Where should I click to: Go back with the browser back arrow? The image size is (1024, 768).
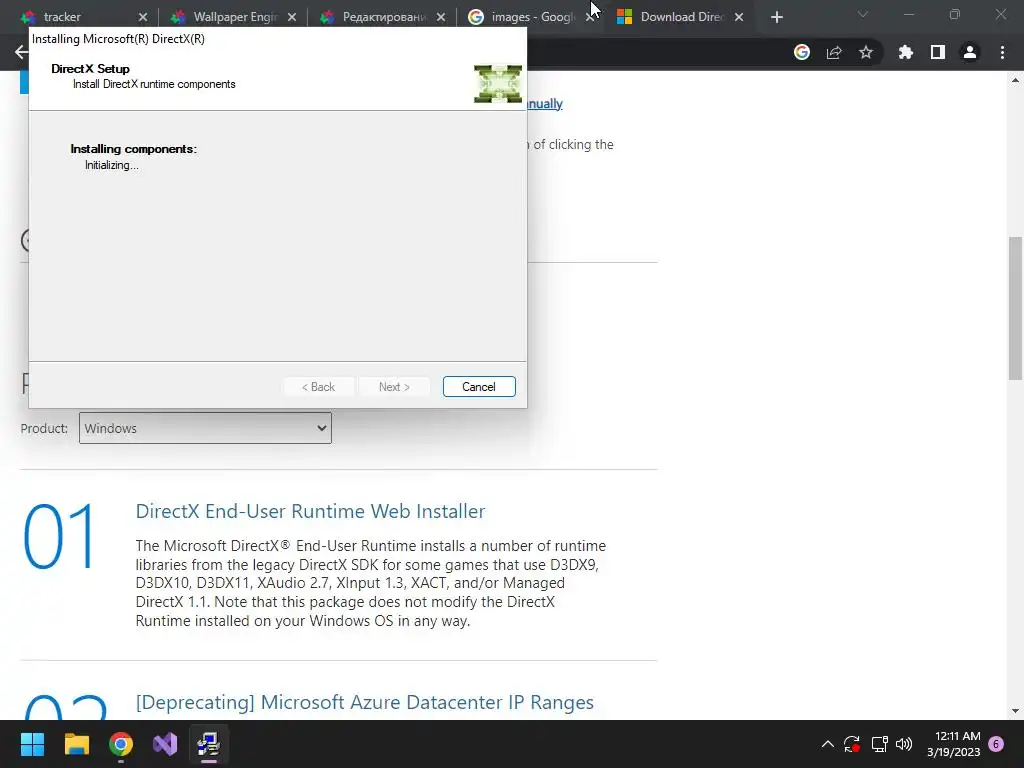pyautogui.click(x=22, y=52)
